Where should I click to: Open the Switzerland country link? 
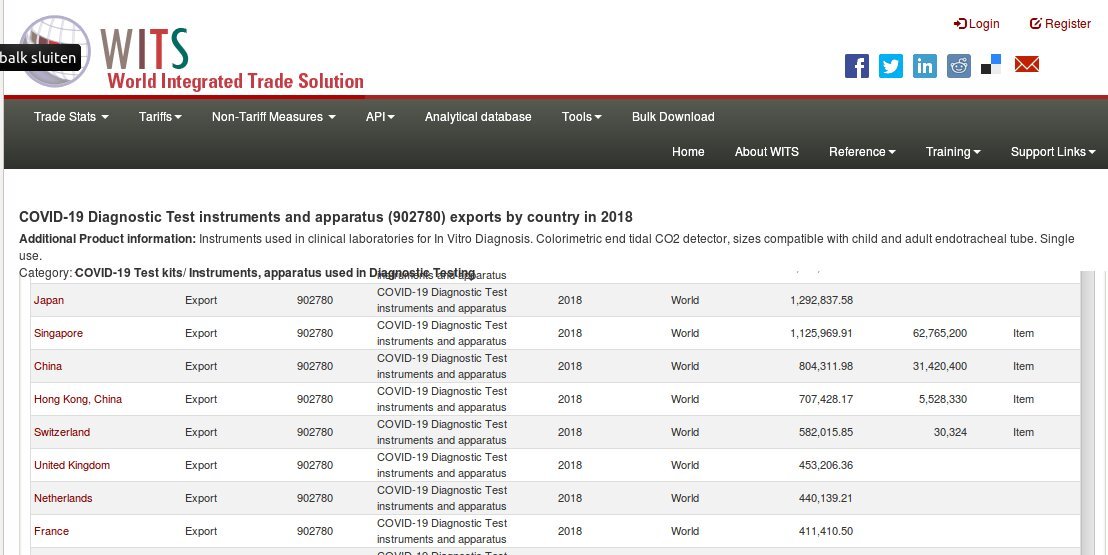tap(62, 432)
